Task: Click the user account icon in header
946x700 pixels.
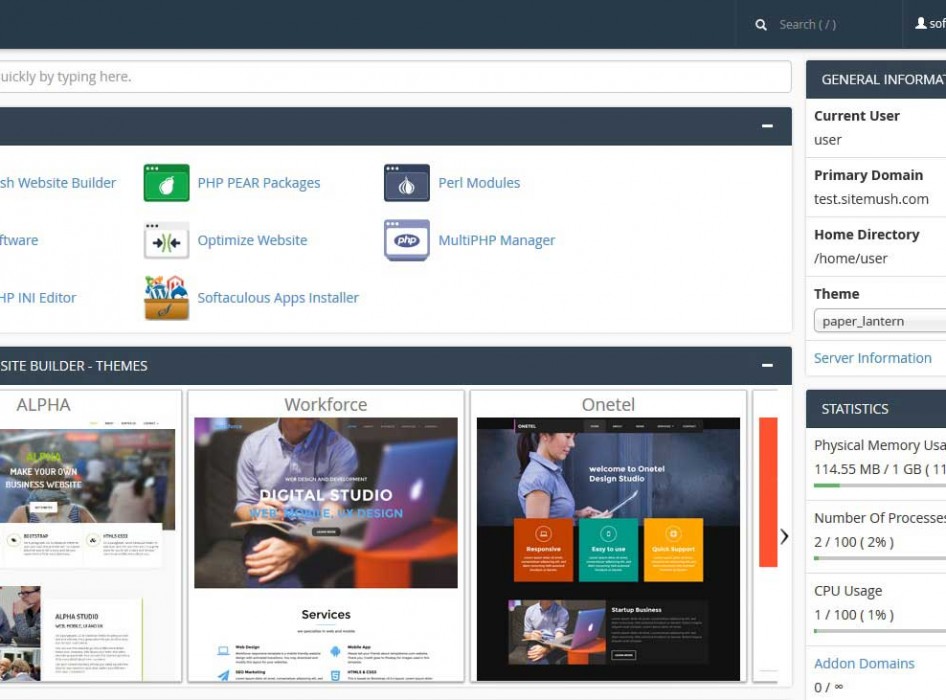Action: 921,23
